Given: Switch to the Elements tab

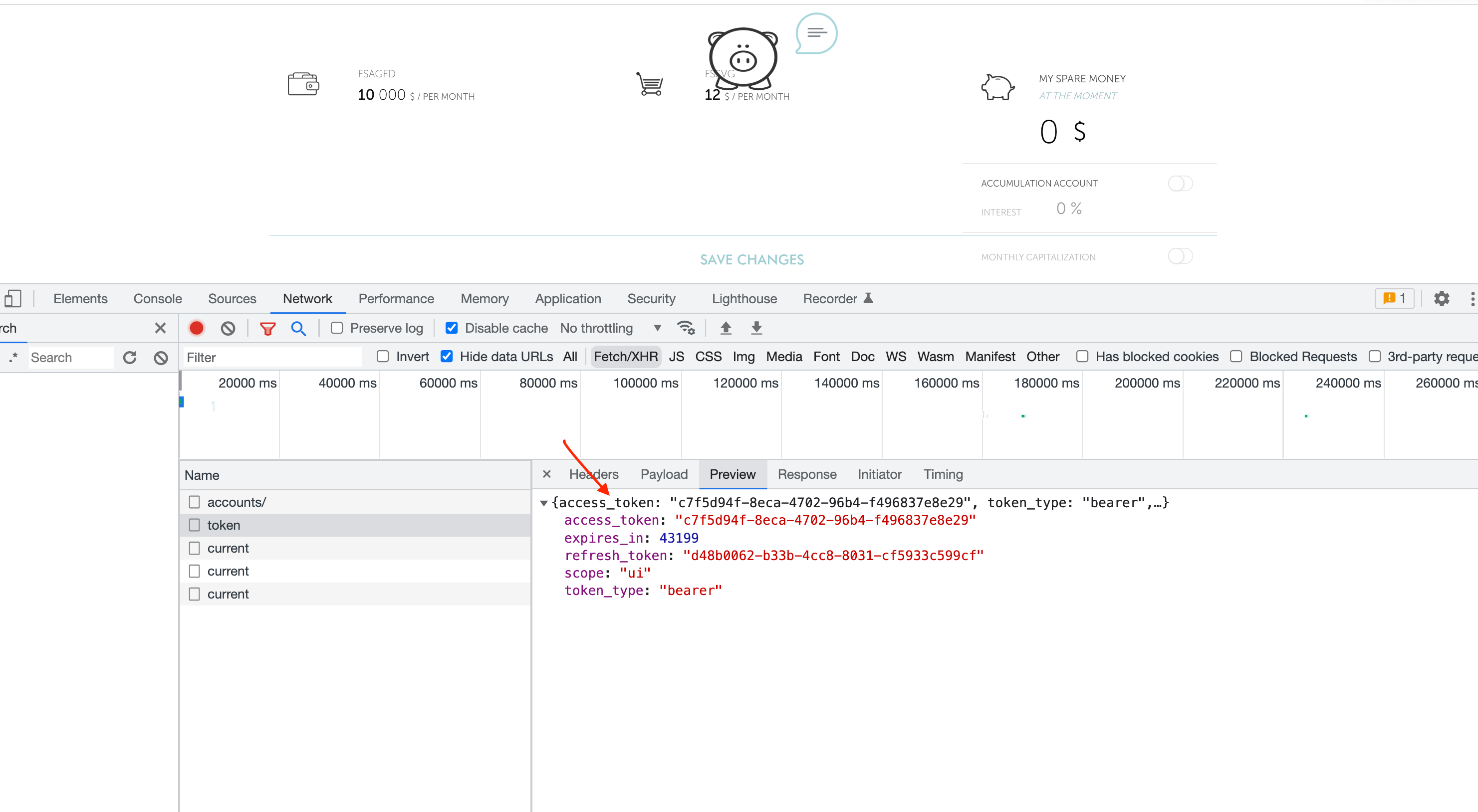Looking at the screenshot, I should click(80, 299).
